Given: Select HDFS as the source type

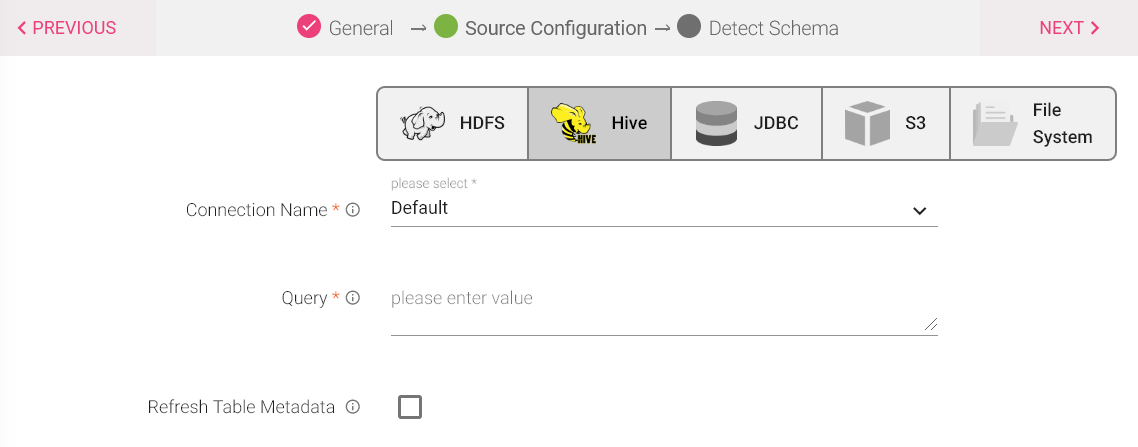Looking at the screenshot, I should click(x=453, y=123).
